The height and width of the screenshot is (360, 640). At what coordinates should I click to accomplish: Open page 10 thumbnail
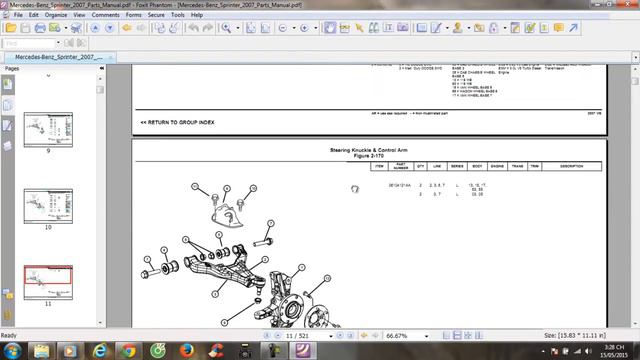[48, 206]
